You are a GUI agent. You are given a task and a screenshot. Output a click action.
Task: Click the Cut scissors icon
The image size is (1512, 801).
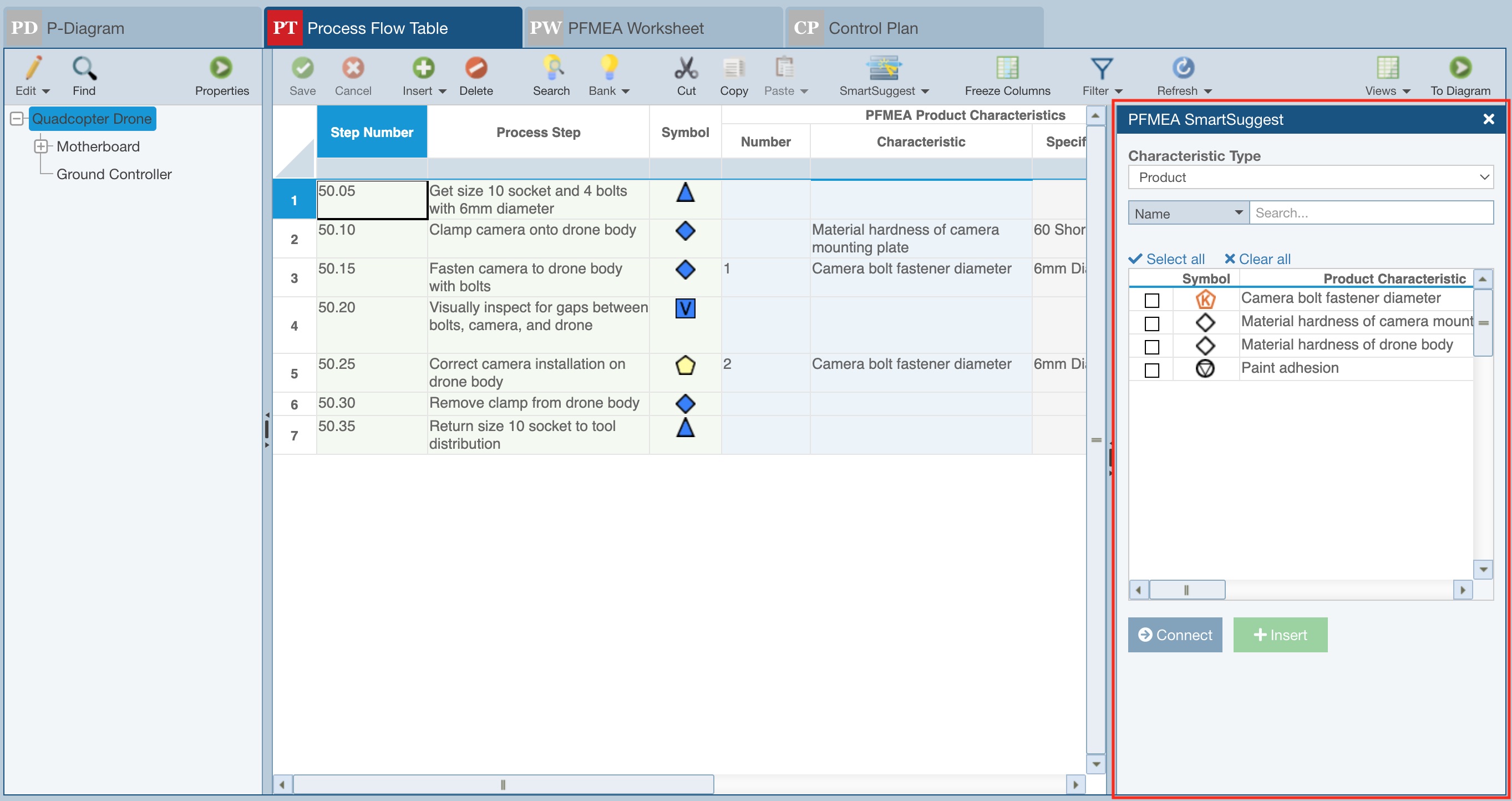pos(686,69)
